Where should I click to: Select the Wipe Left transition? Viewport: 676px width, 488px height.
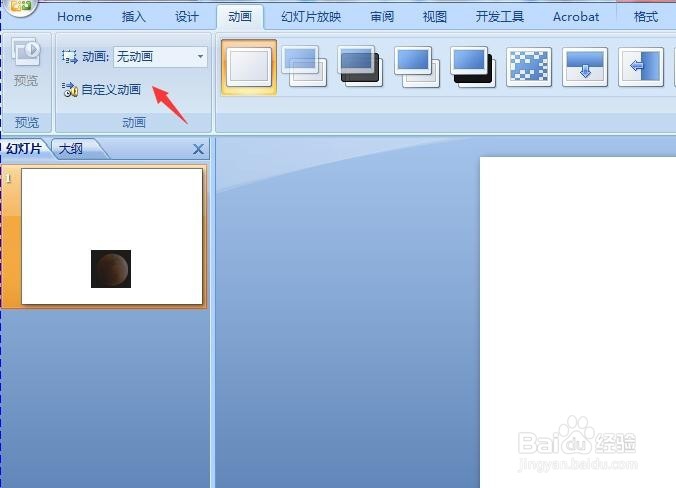click(641, 67)
